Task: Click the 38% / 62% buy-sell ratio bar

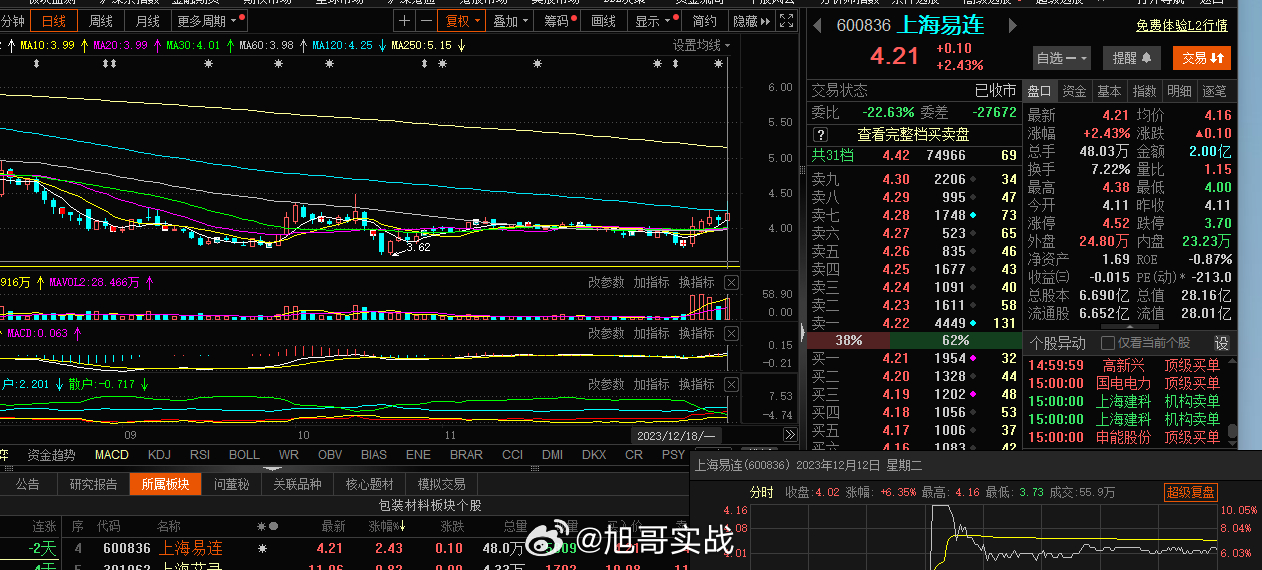Action: (913, 341)
